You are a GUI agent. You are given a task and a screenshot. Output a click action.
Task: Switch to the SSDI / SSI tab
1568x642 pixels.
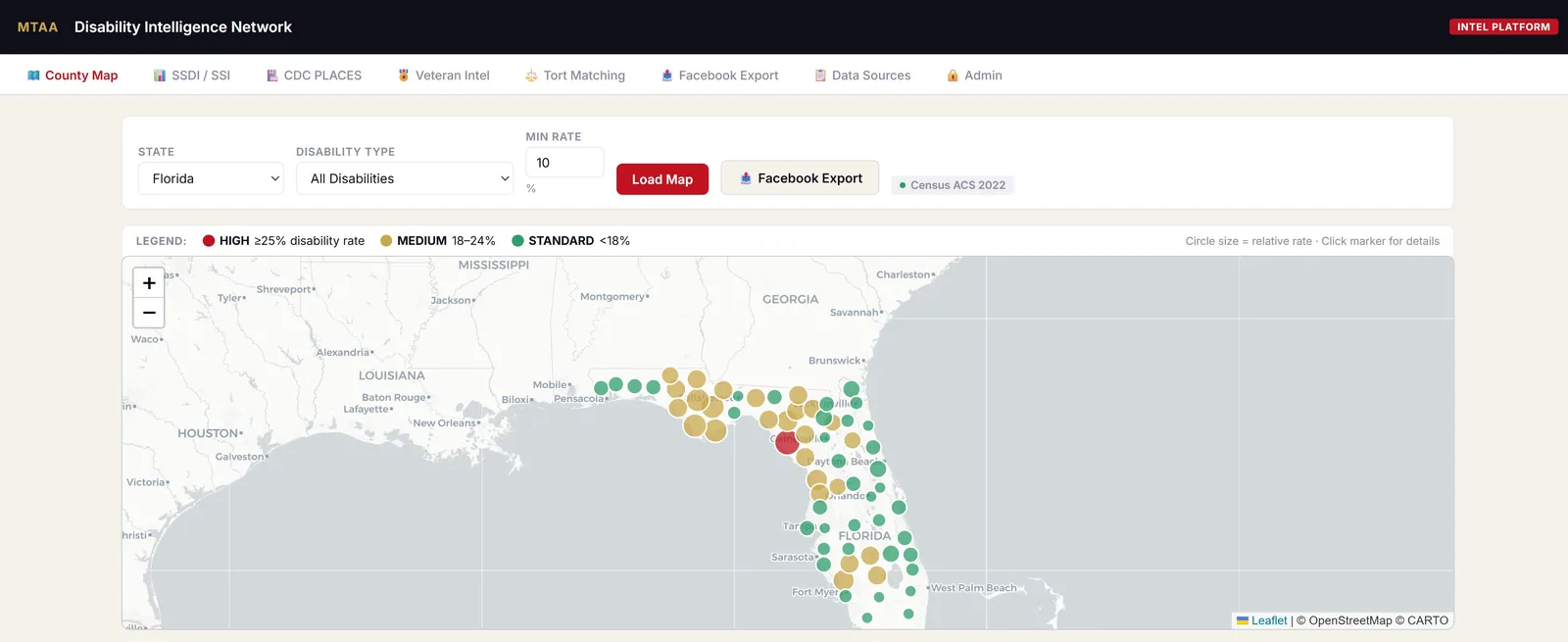coord(191,75)
